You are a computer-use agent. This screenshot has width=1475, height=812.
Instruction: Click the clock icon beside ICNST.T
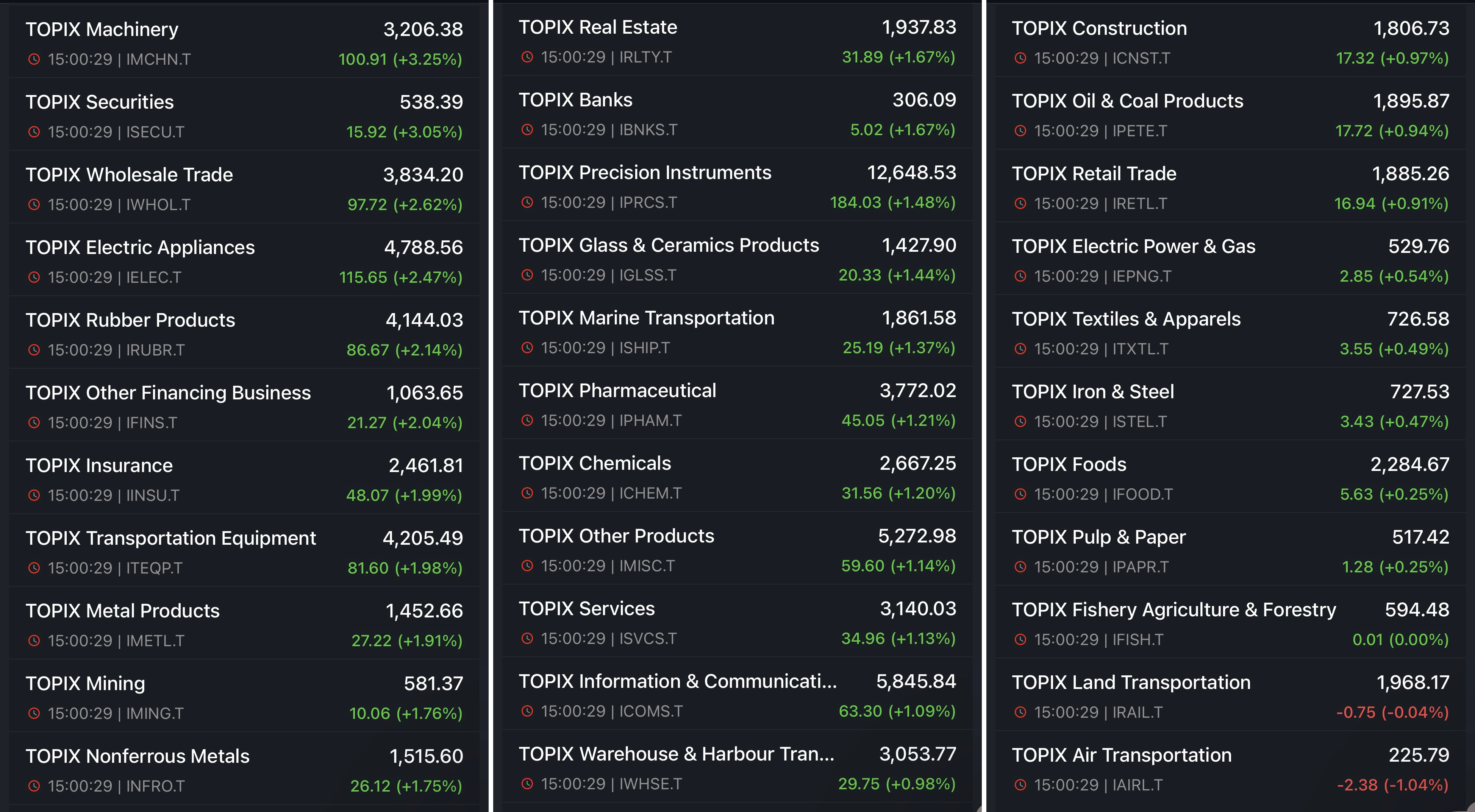point(1020,58)
